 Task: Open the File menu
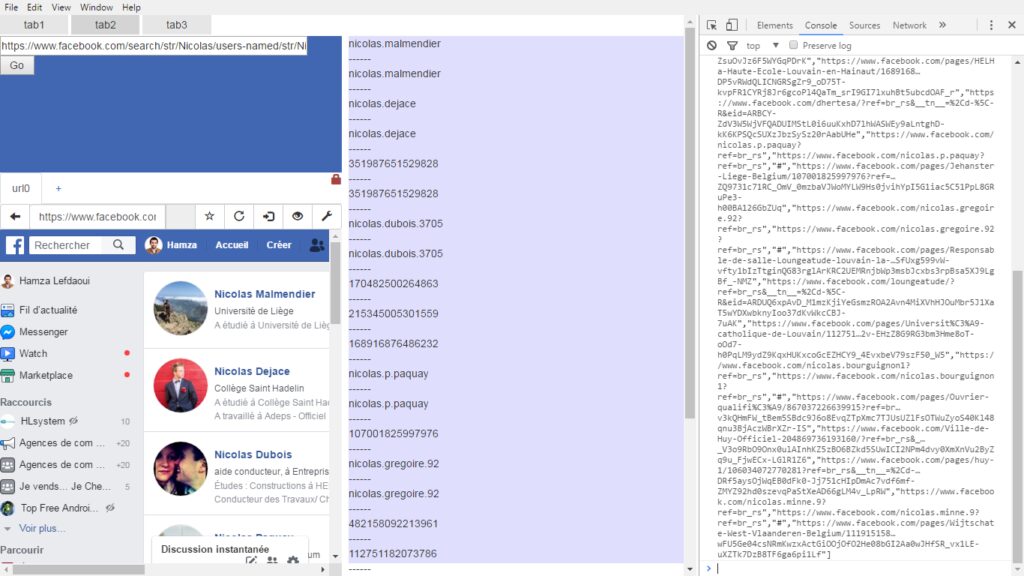point(11,7)
